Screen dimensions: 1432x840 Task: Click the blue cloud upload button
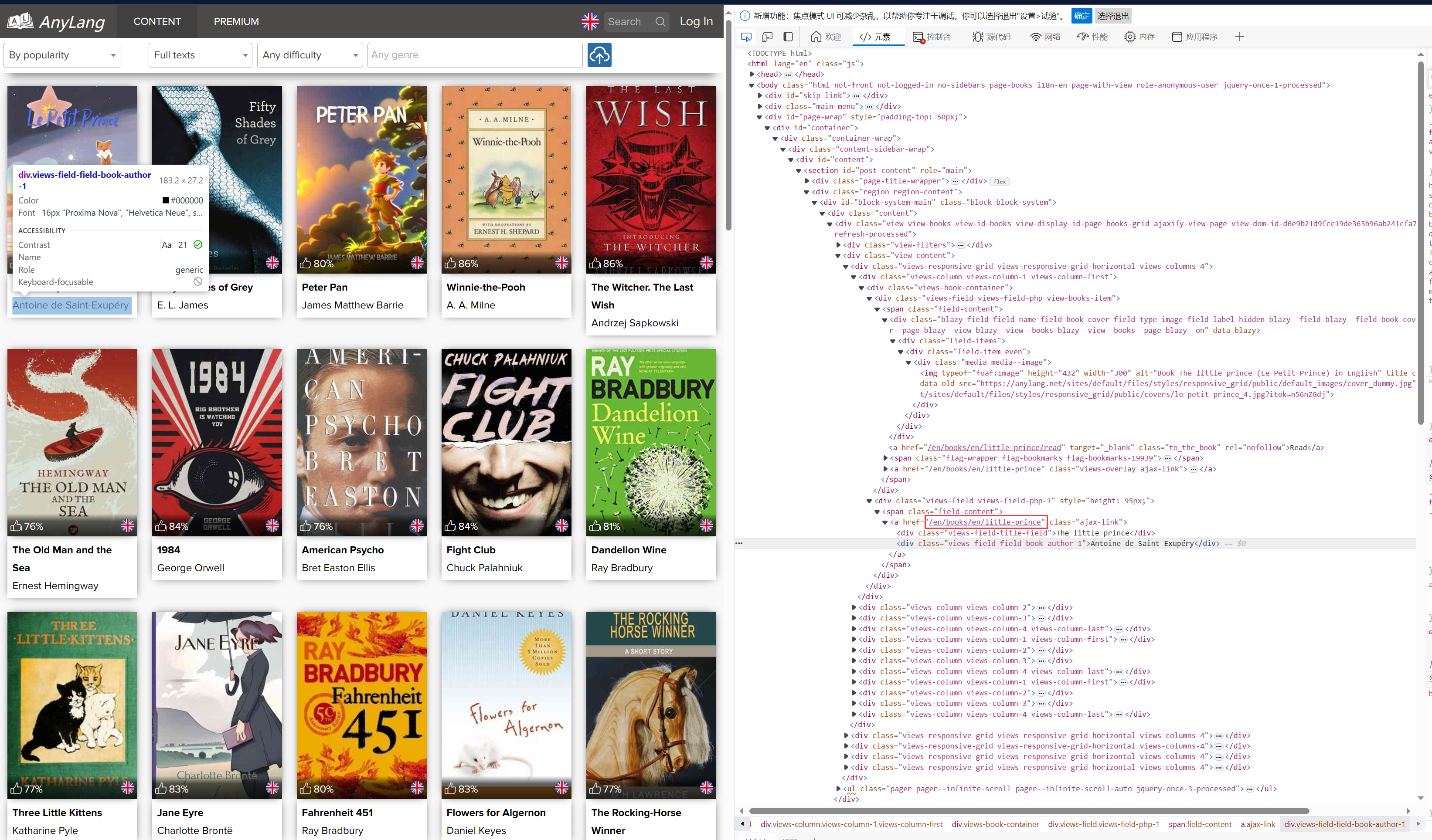click(x=599, y=55)
